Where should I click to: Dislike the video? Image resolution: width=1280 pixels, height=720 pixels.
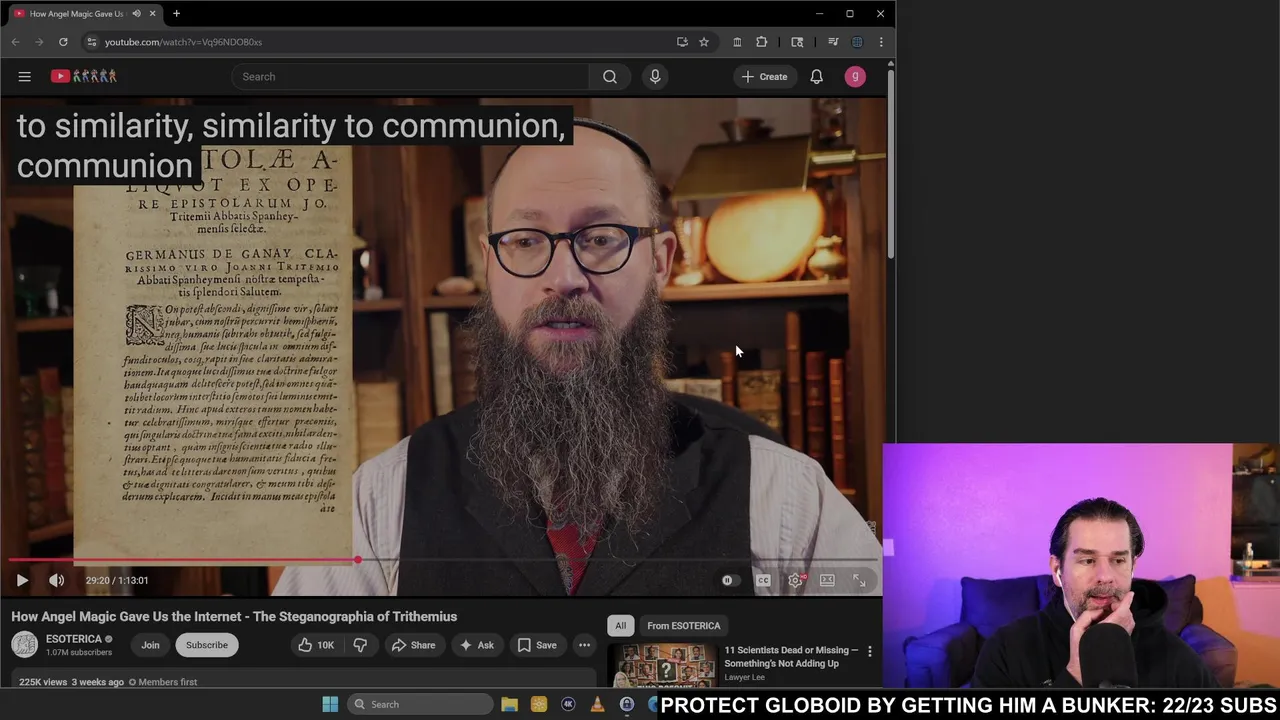point(360,645)
